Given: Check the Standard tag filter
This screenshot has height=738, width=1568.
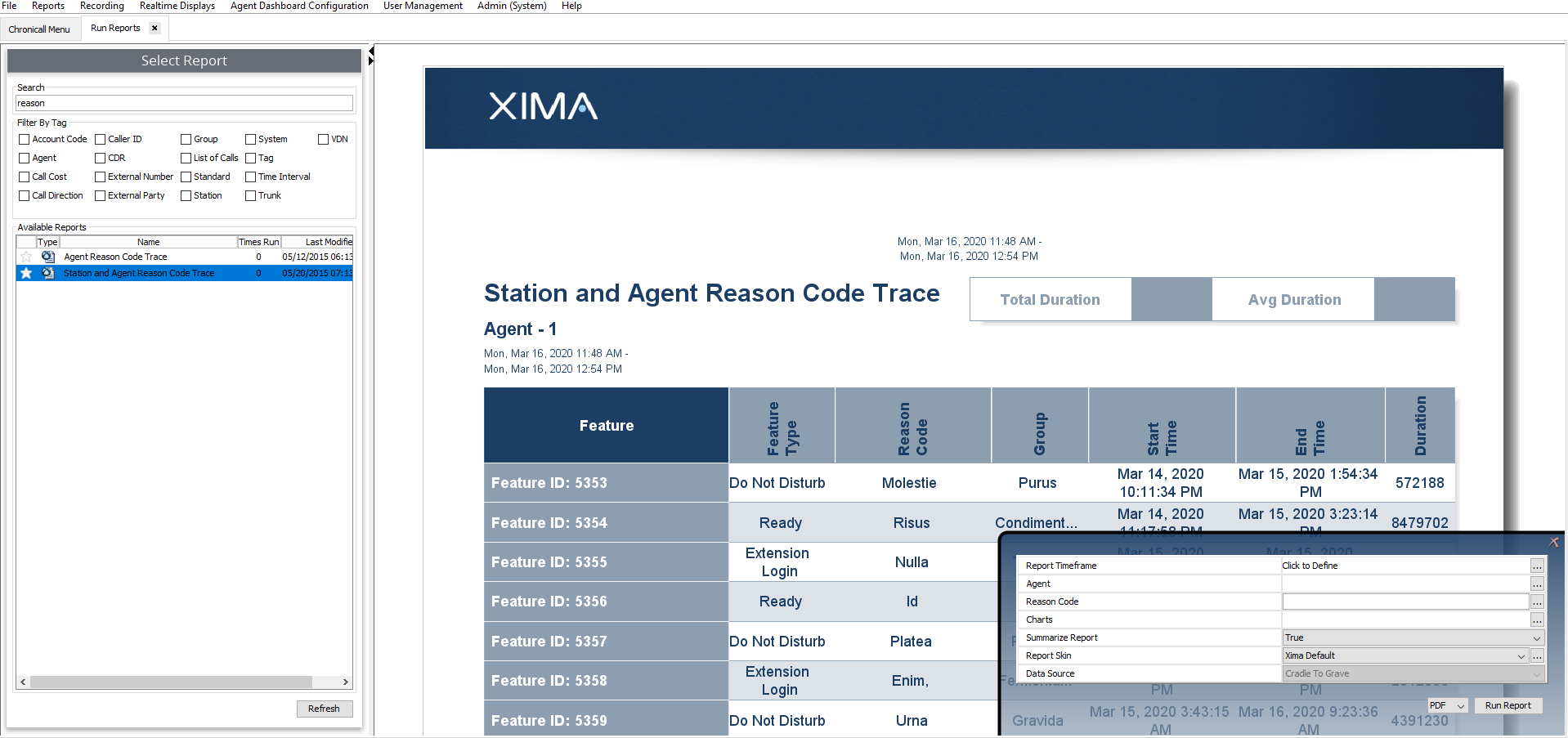Looking at the screenshot, I should pos(186,177).
